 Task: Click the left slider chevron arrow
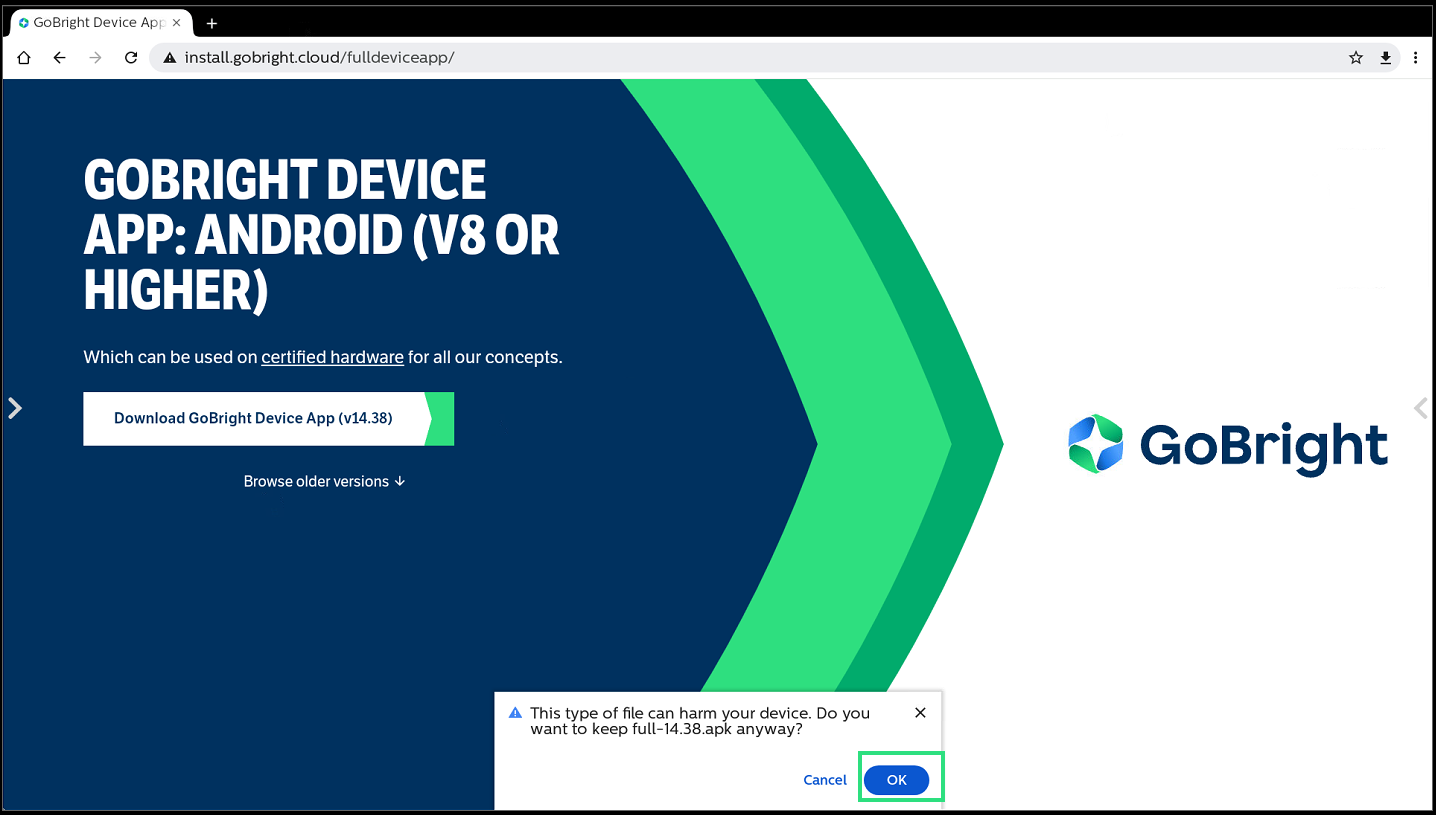click(x=15, y=408)
